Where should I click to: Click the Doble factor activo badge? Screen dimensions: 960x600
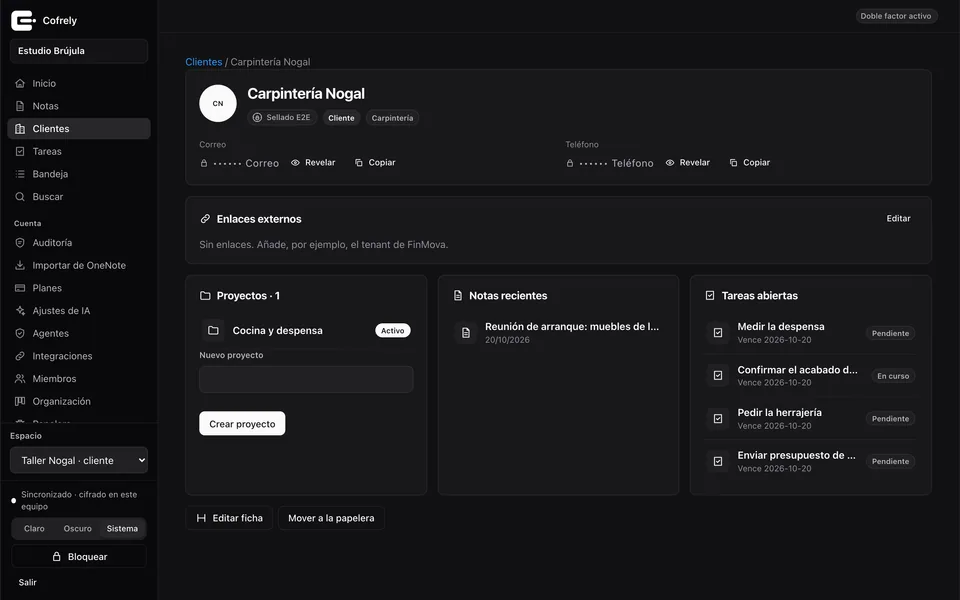click(896, 16)
